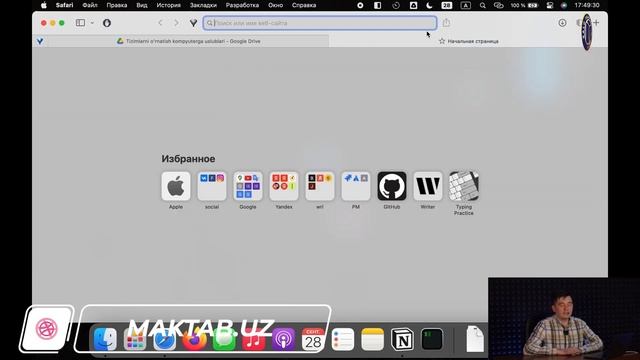
Task: Click the screen recording status icon
Action: click(360, 5)
